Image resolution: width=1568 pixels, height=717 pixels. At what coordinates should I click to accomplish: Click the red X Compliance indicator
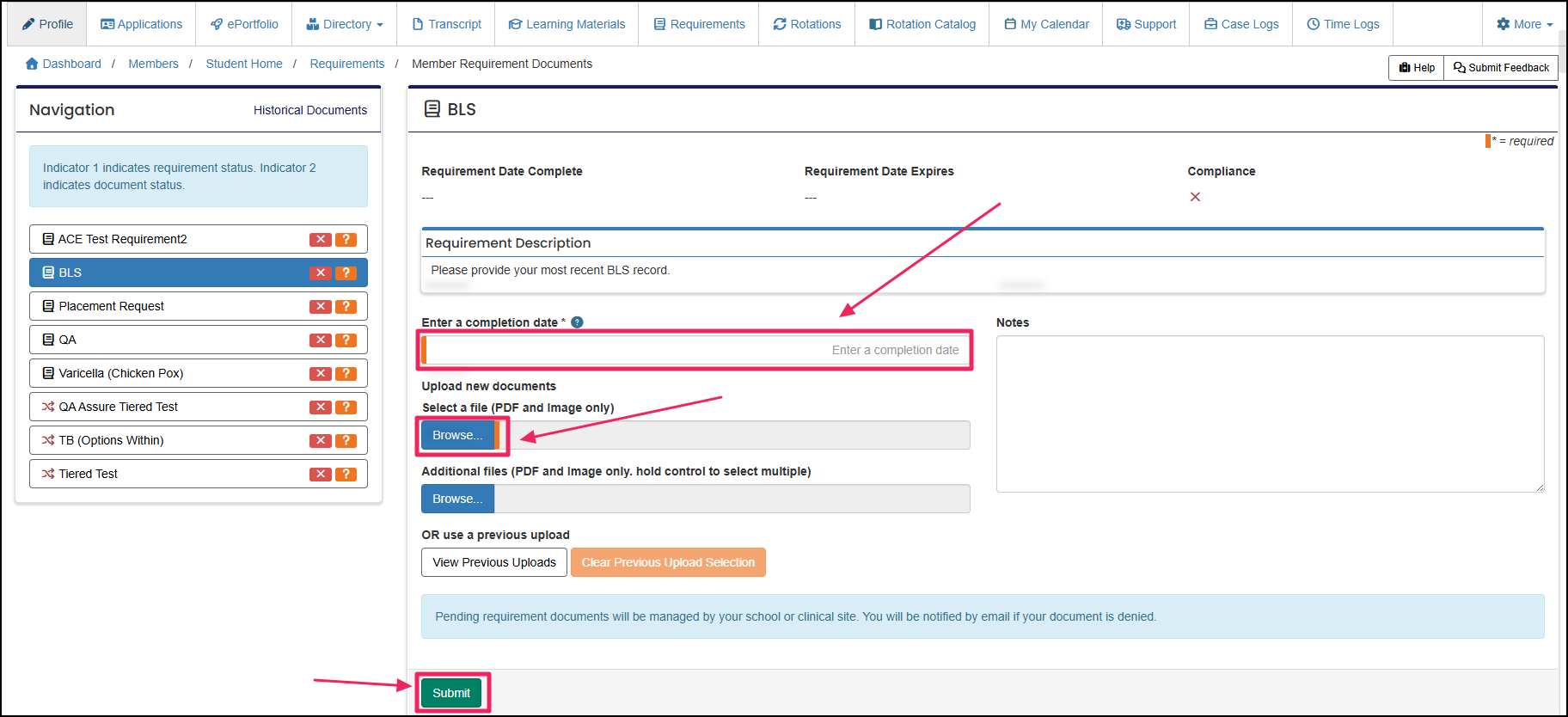[x=1195, y=197]
